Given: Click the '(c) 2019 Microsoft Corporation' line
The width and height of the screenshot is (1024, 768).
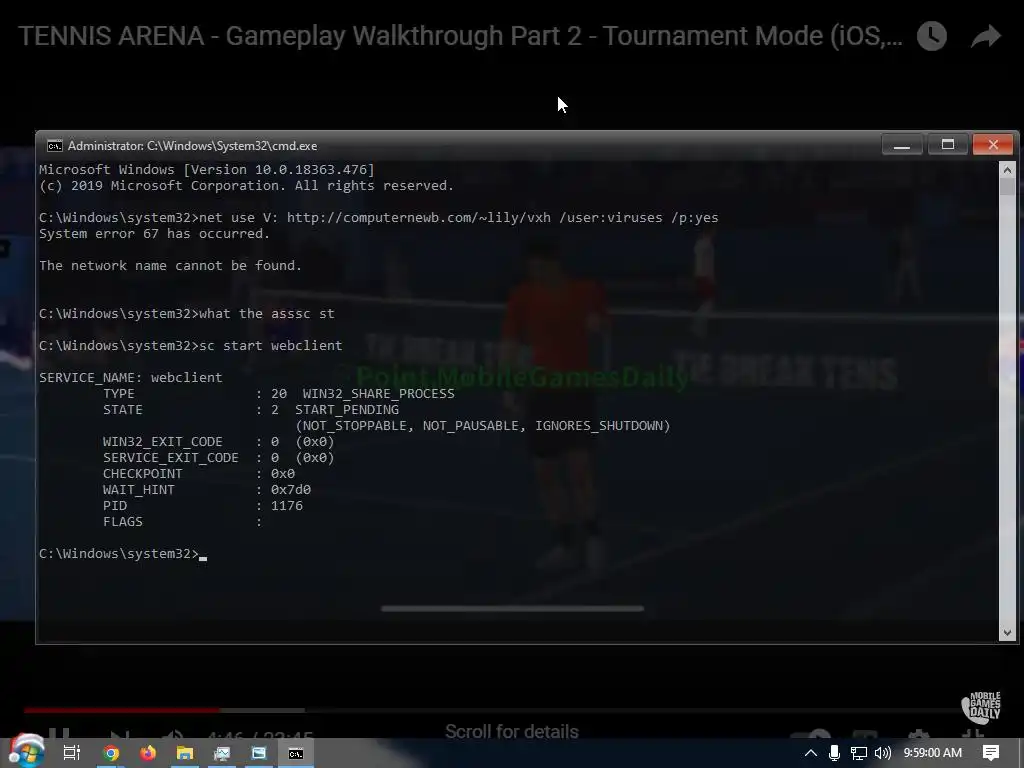Looking at the screenshot, I should [x=246, y=186].
